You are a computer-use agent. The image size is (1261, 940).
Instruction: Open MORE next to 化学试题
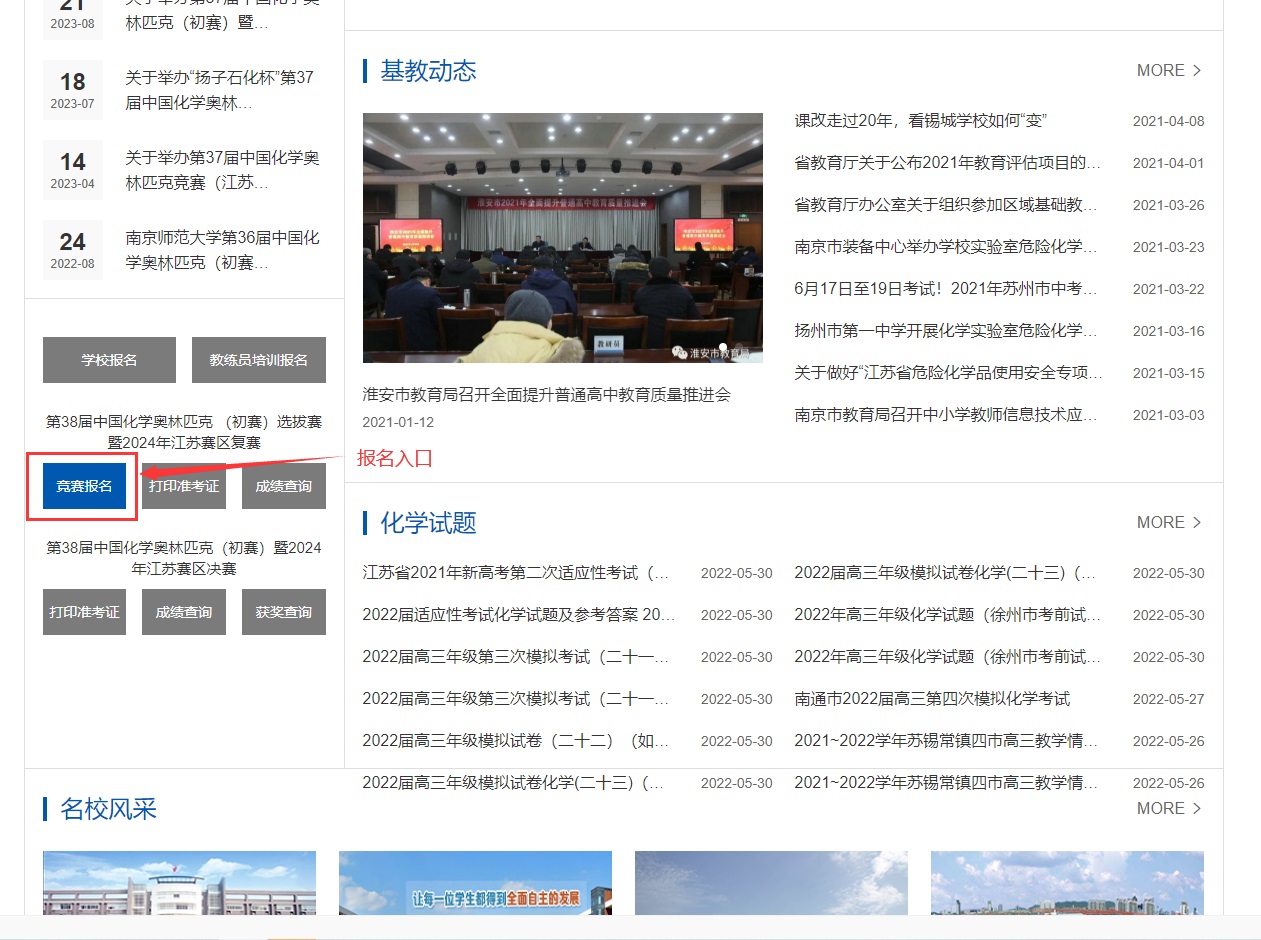[x=1169, y=522]
